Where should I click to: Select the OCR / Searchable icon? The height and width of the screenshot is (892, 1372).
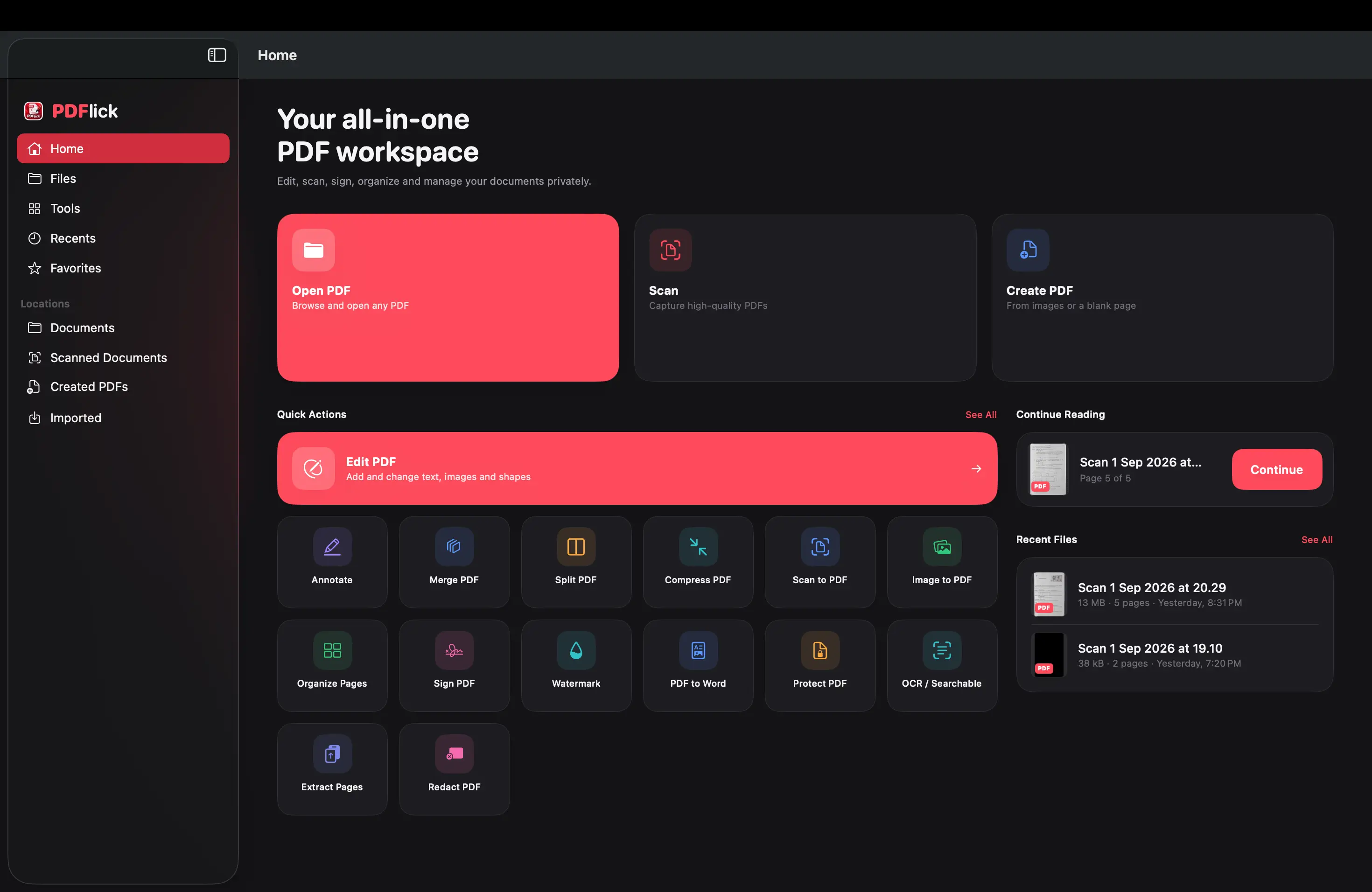(942, 650)
